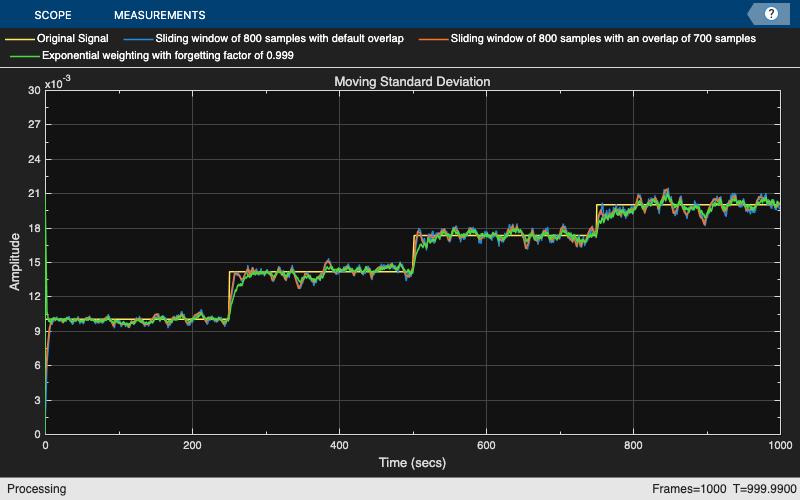Click the Time (secs) x-axis label
This screenshot has height=500, width=800.
(x=412, y=463)
